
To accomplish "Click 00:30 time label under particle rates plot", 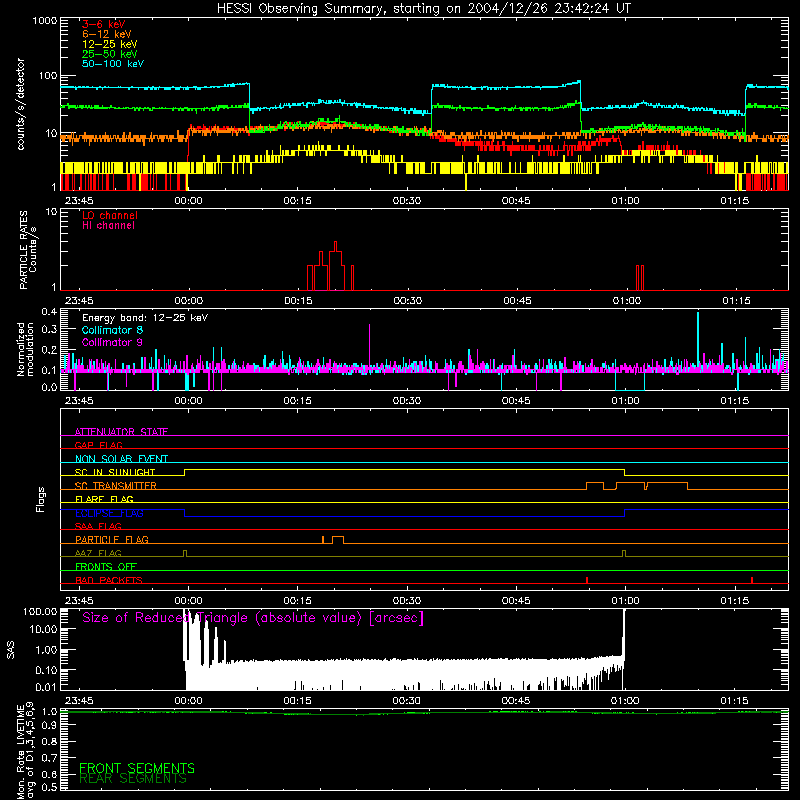I will point(407,301).
